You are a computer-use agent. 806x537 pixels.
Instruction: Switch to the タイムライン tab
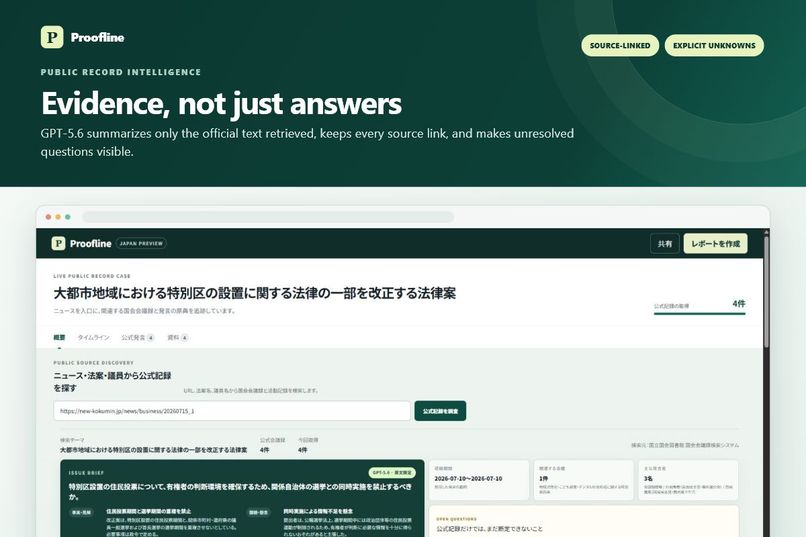pos(93,338)
